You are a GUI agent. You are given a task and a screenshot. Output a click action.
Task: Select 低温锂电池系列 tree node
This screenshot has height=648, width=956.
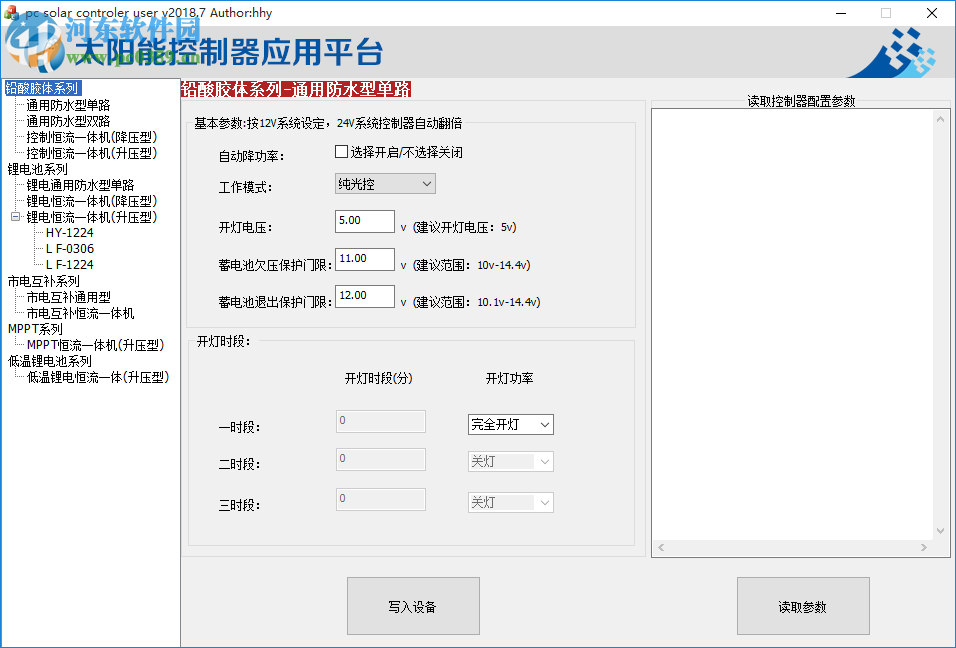(49, 361)
